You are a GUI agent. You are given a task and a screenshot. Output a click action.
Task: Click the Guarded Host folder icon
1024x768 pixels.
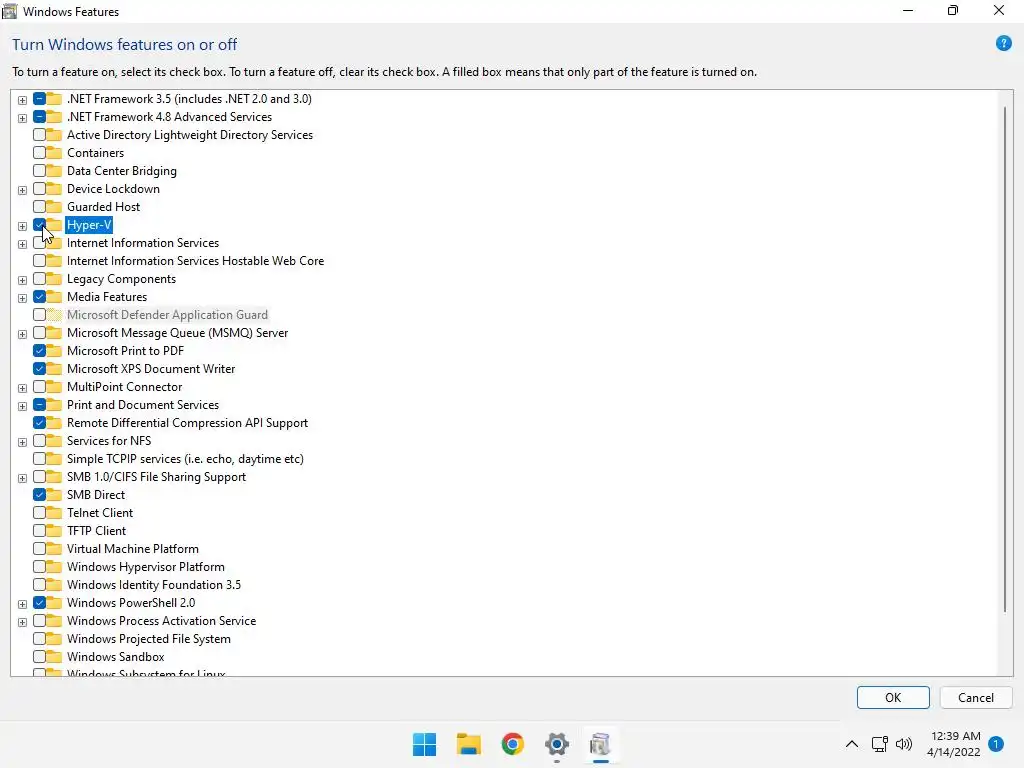[55, 207]
